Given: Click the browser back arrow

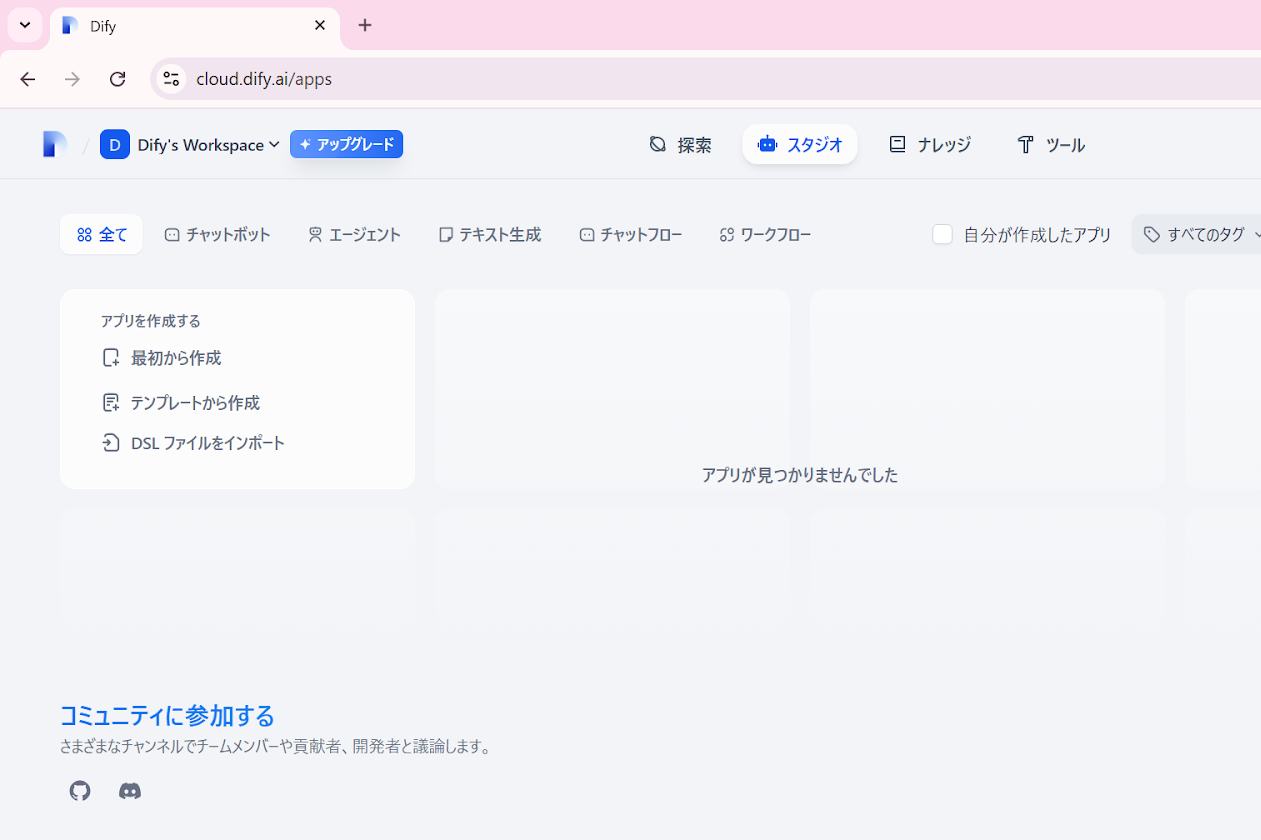Looking at the screenshot, I should (28, 79).
